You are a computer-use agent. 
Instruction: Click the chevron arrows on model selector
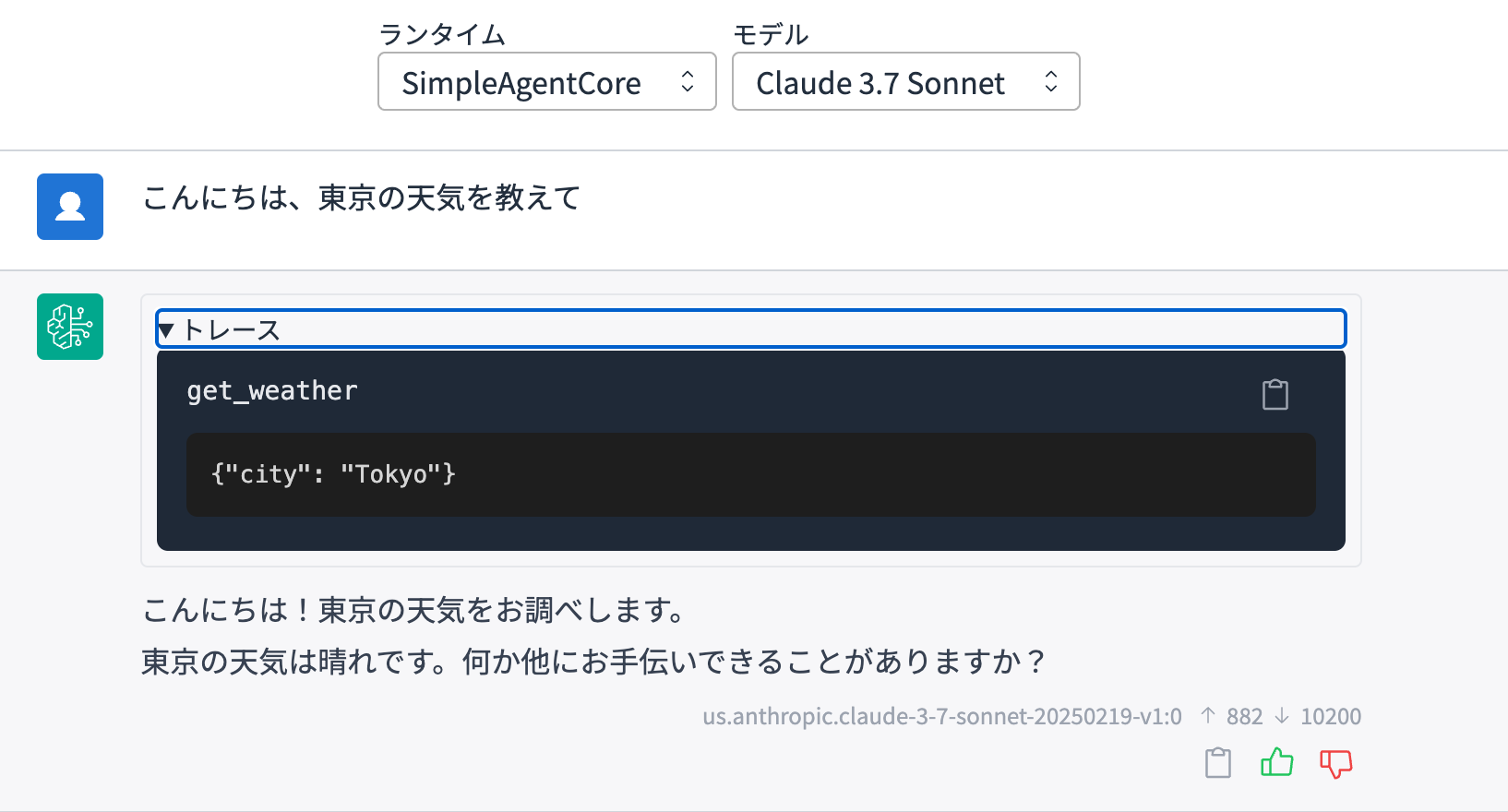[1051, 82]
